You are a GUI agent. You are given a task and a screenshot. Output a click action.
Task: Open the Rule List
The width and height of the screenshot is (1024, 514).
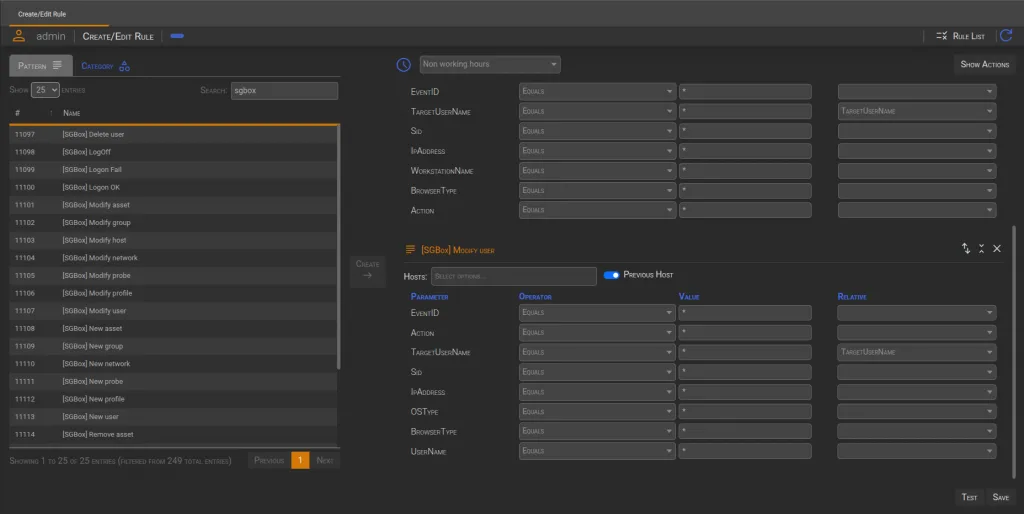tap(959, 36)
